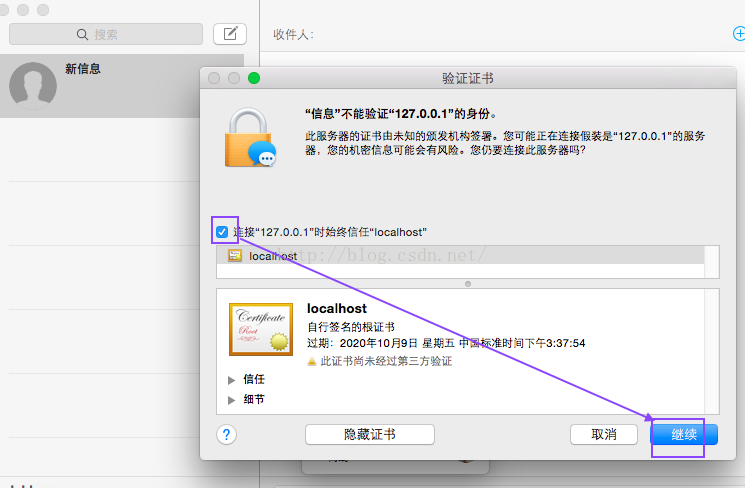Click the 隐藏证书 button
745x488 pixels.
[370, 434]
